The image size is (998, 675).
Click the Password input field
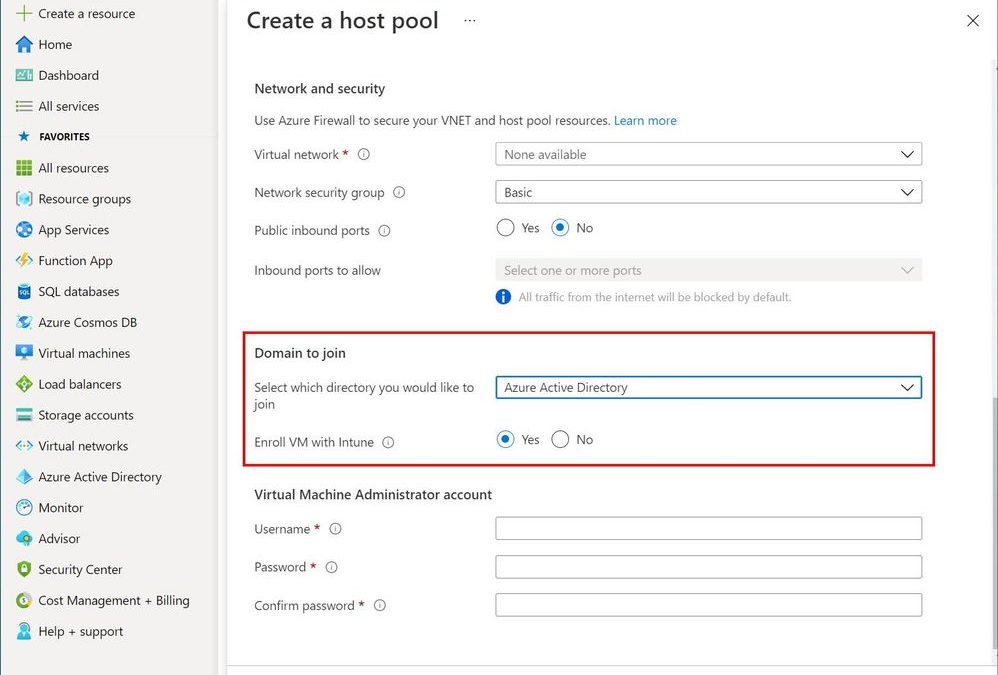coord(708,567)
